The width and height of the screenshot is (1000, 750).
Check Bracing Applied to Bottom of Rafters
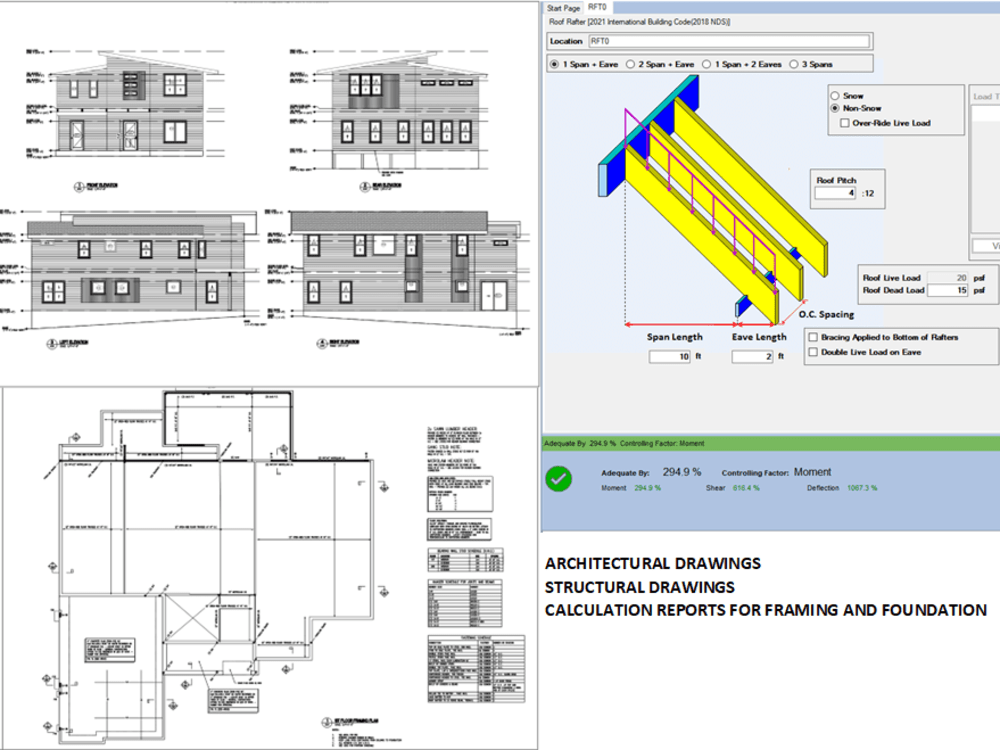click(x=814, y=336)
